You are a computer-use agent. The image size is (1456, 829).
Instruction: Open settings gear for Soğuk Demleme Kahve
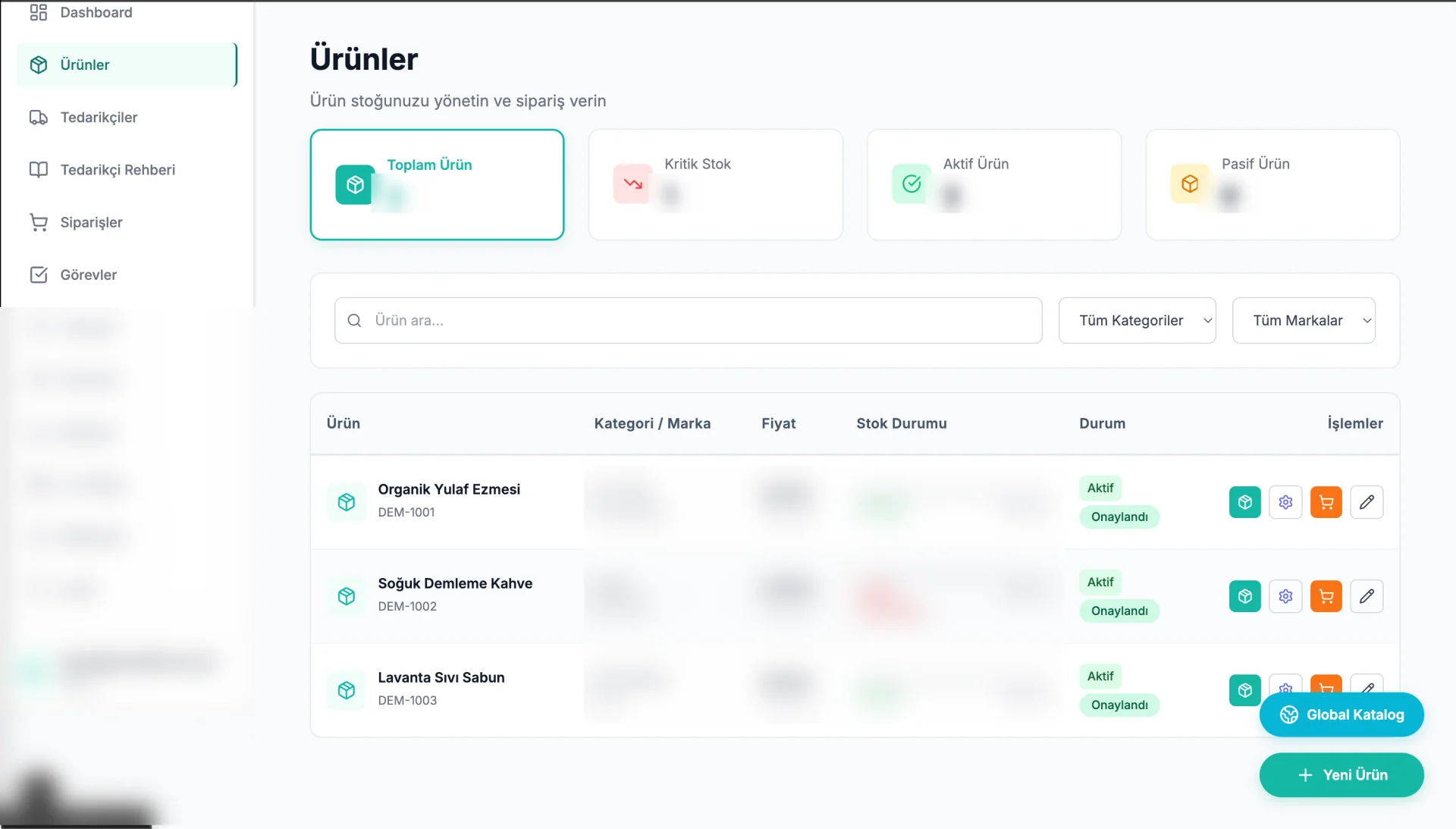point(1285,596)
